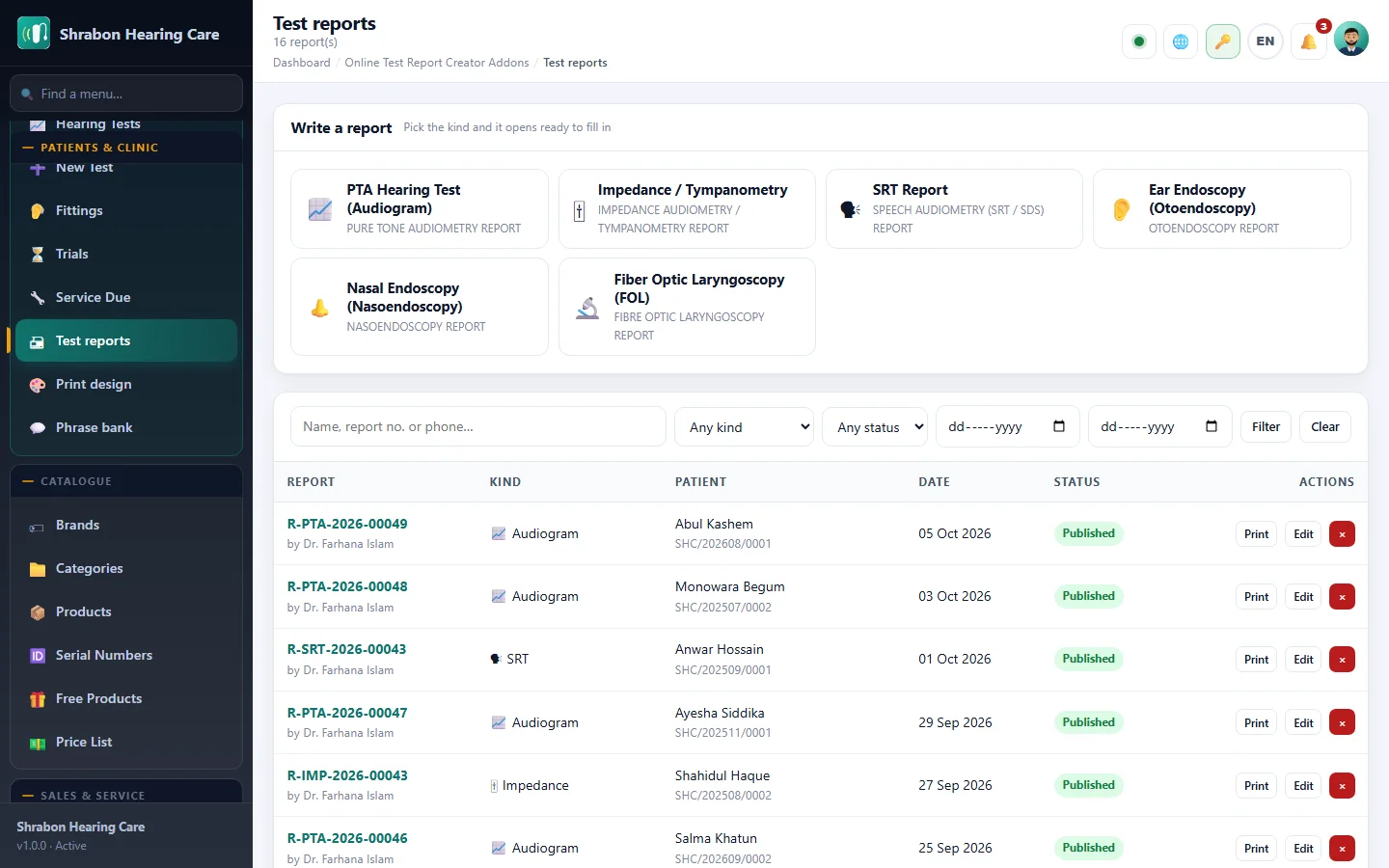Click the Trials hourglass icon
The image size is (1389, 868).
click(x=38, y=255)
